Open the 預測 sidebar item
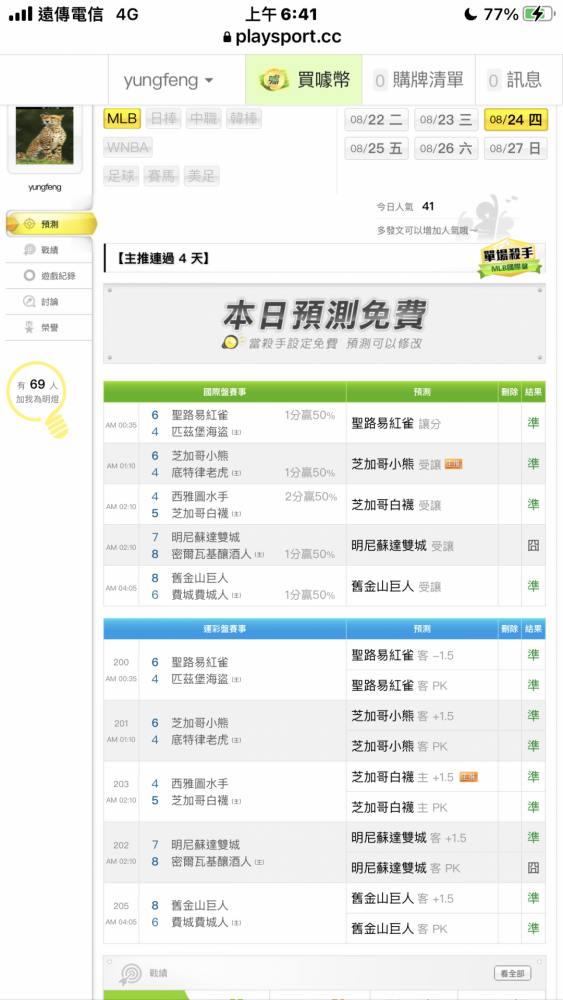 coord(51,224)
